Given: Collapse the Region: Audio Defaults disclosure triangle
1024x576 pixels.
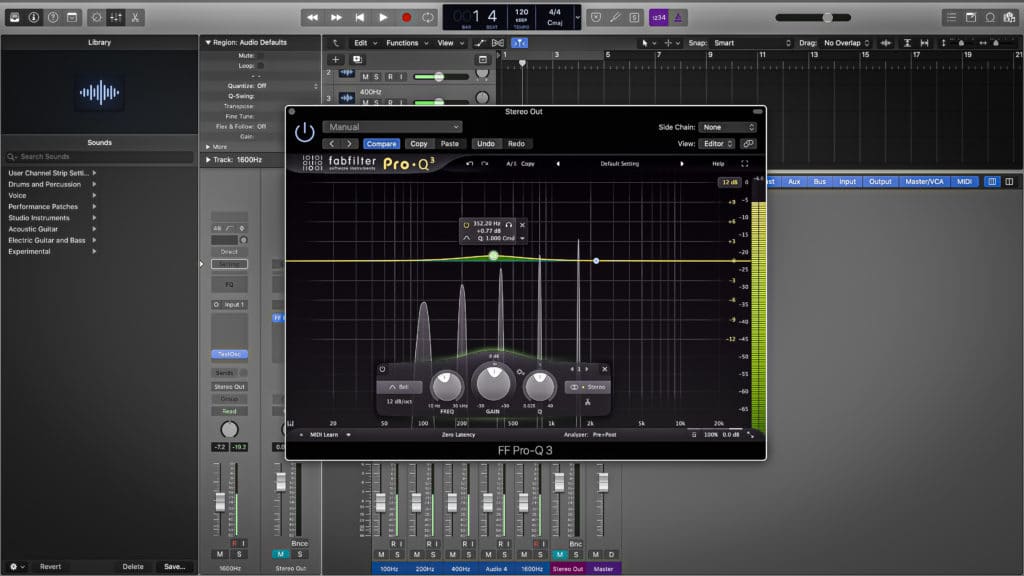Looking at the screenshot, I should pyautogui.click(x=208, y=42).
